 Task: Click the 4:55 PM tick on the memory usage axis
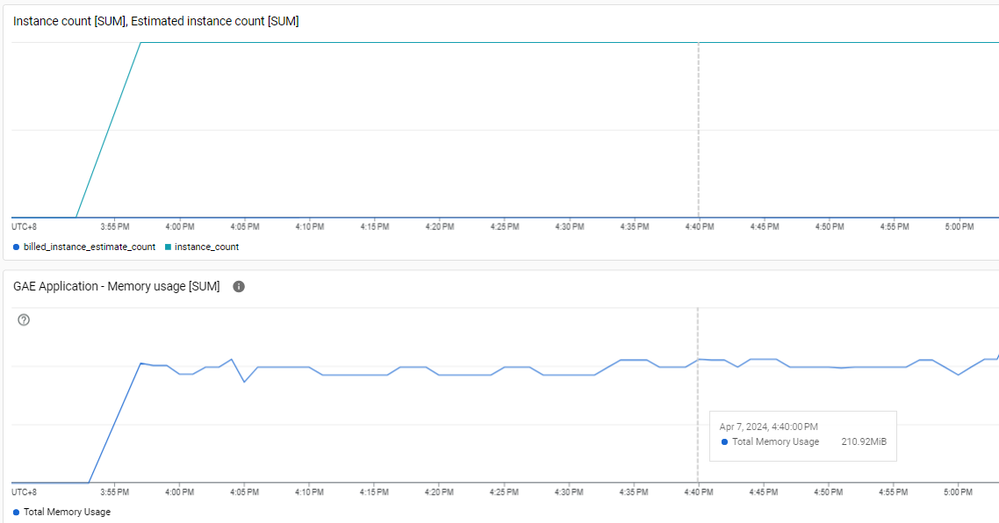(893, 492)
